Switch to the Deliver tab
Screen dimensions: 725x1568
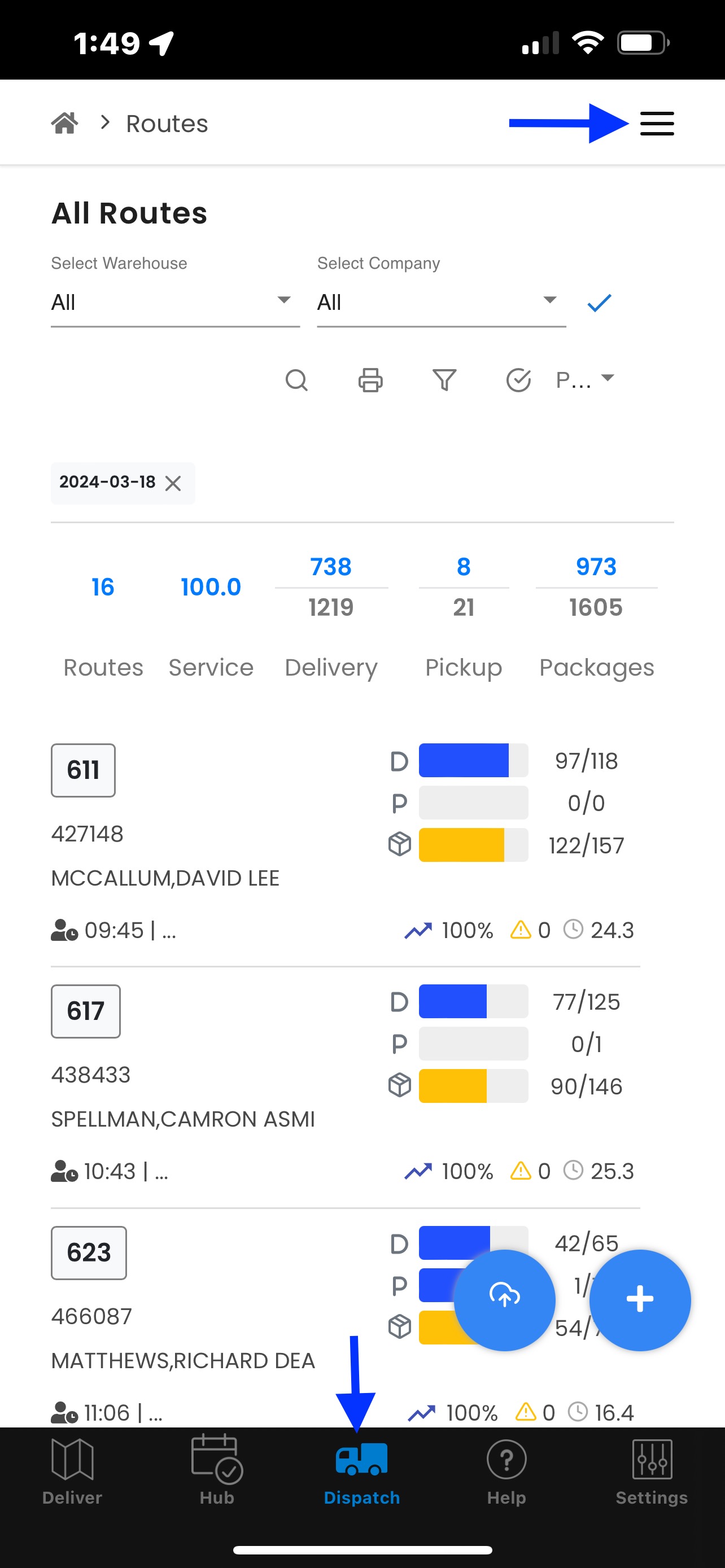pyautogui.click(x=72, y=1472)
